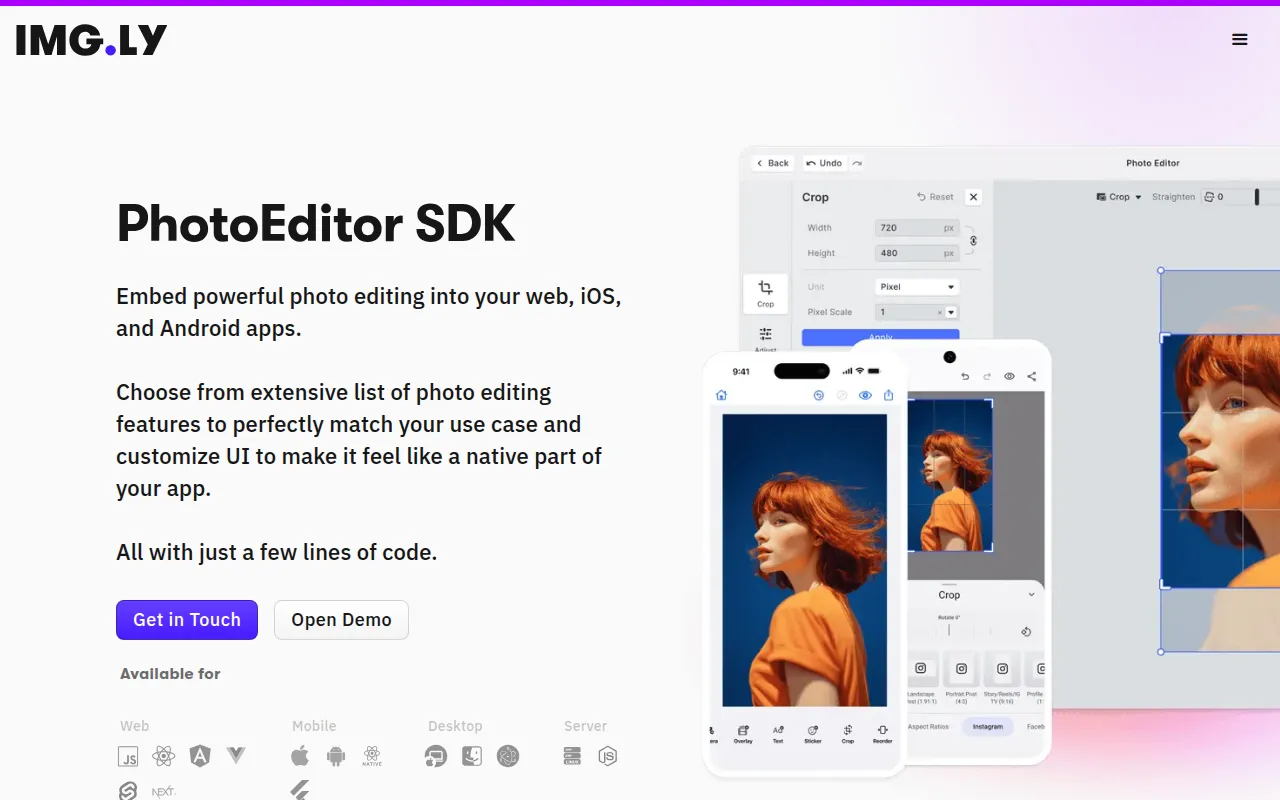Select the Angular platform icon
The height and width of the screenshot is (800, 1280).
200,756
